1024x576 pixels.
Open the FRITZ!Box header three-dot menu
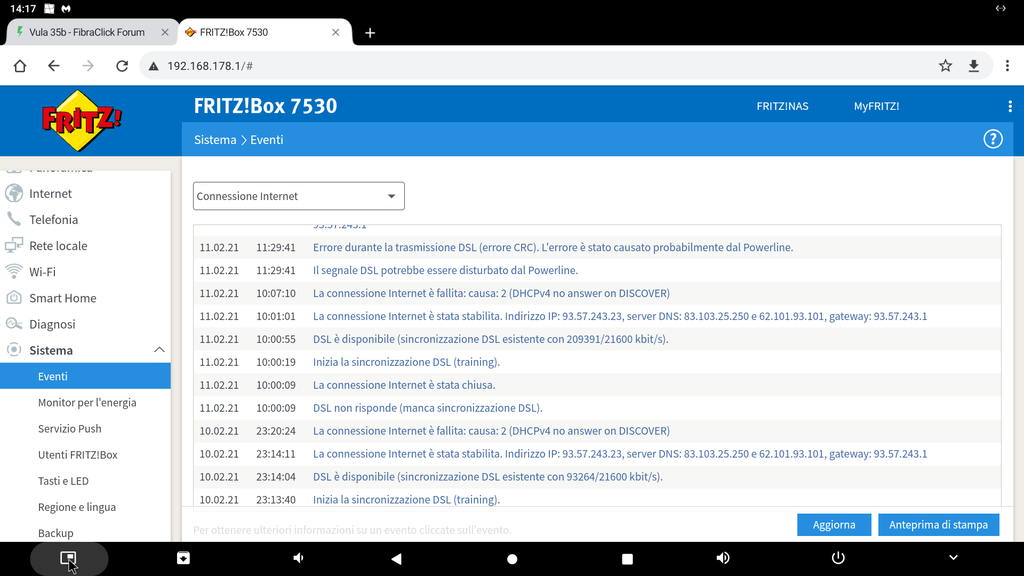[1010, 106]
